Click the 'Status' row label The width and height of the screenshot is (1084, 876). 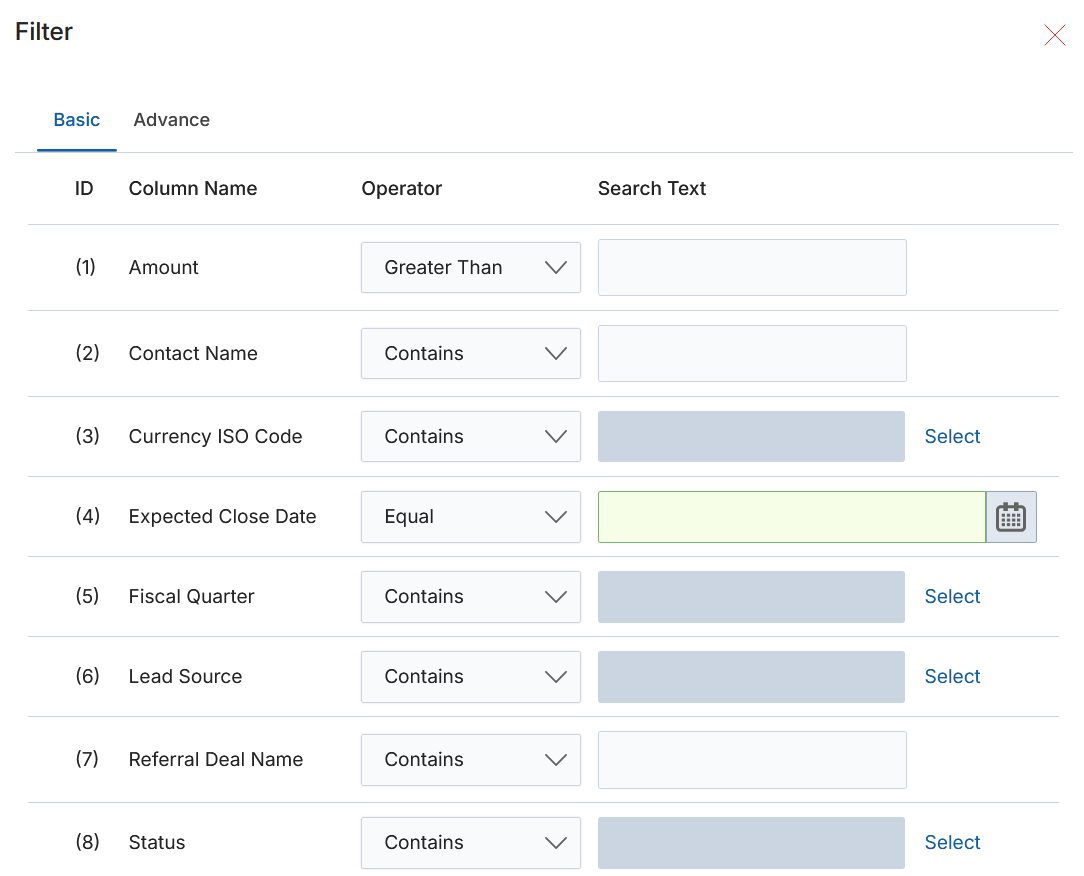coord(157,842)
